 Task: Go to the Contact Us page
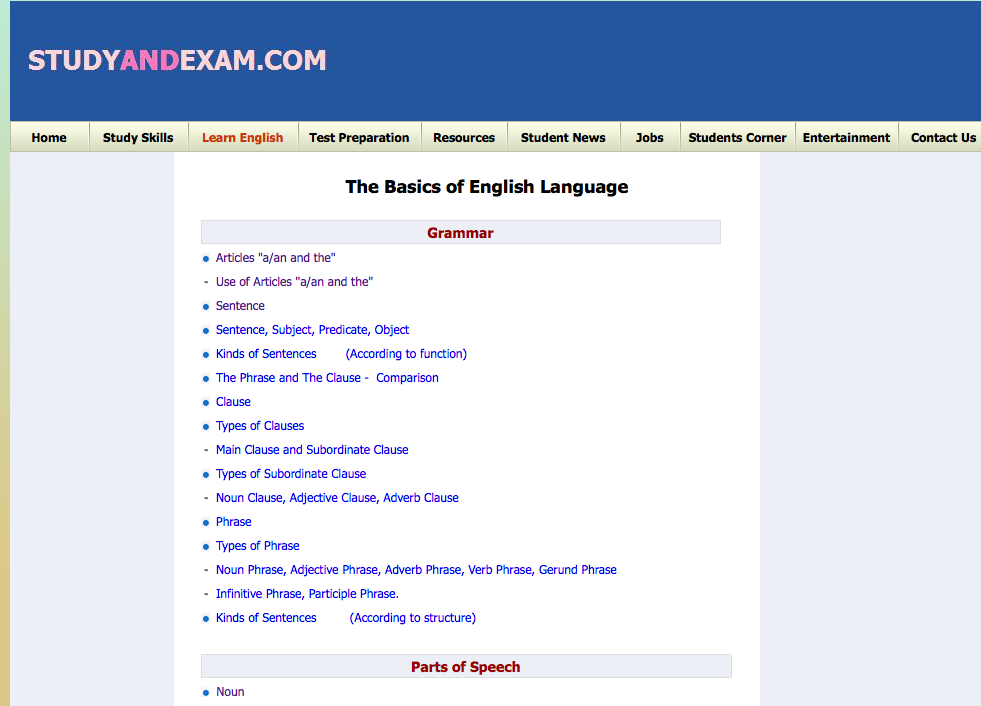(941, 137)
